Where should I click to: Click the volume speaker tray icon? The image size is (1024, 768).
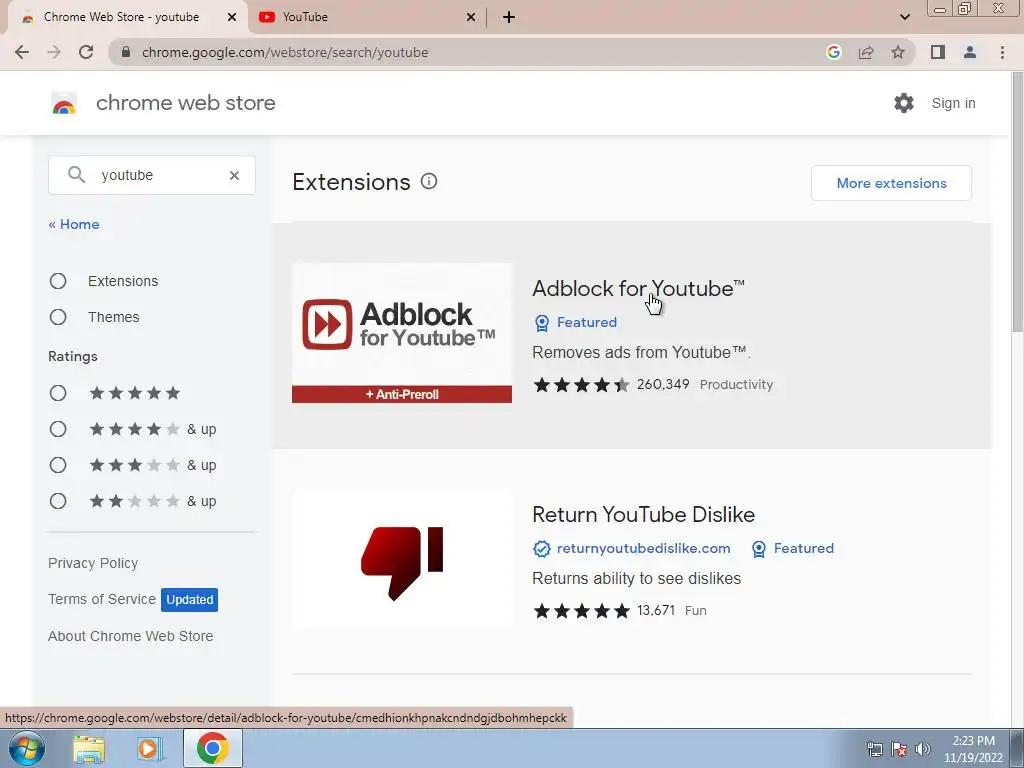pyautogui.click(x=923, y=749)
